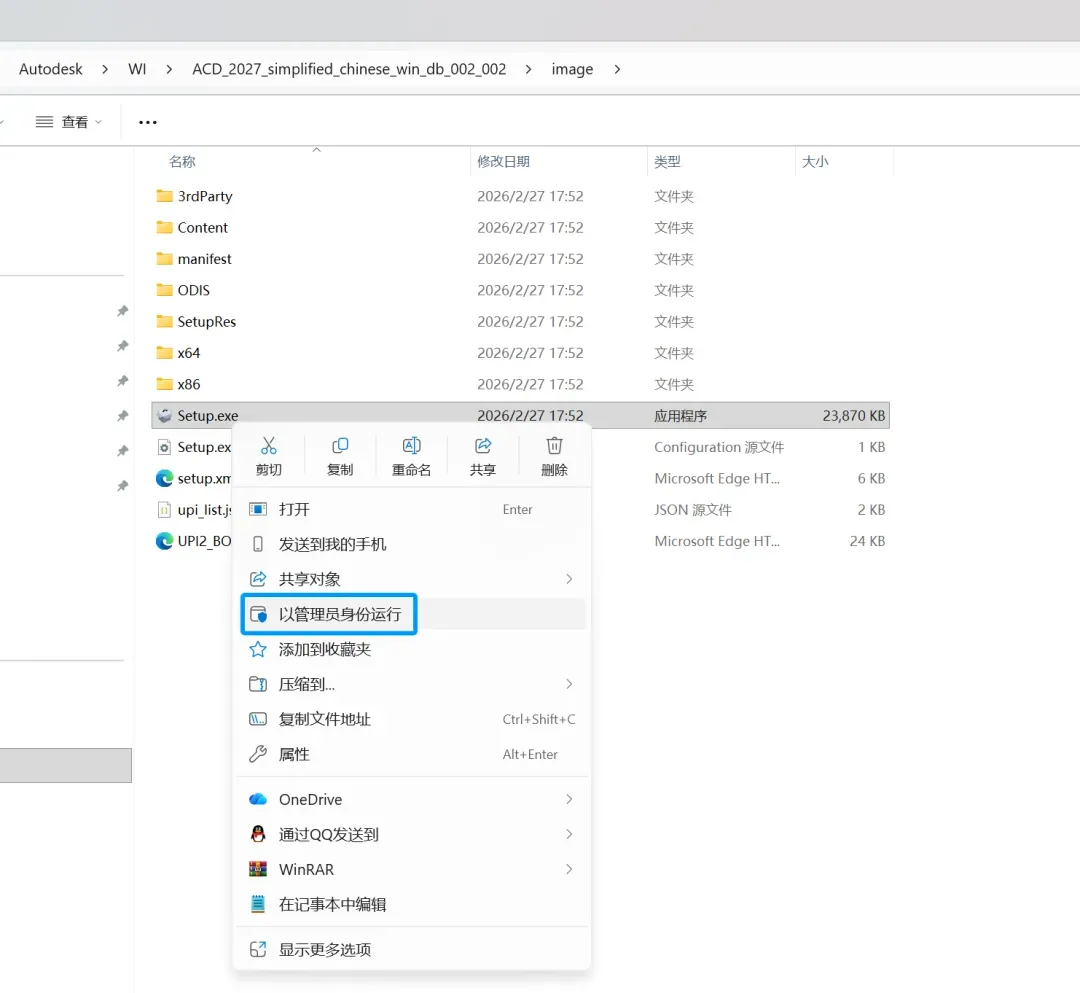Click the setup.xml Edge file icon
Screen dimensions: 1080x993
(x=164, y=479)
